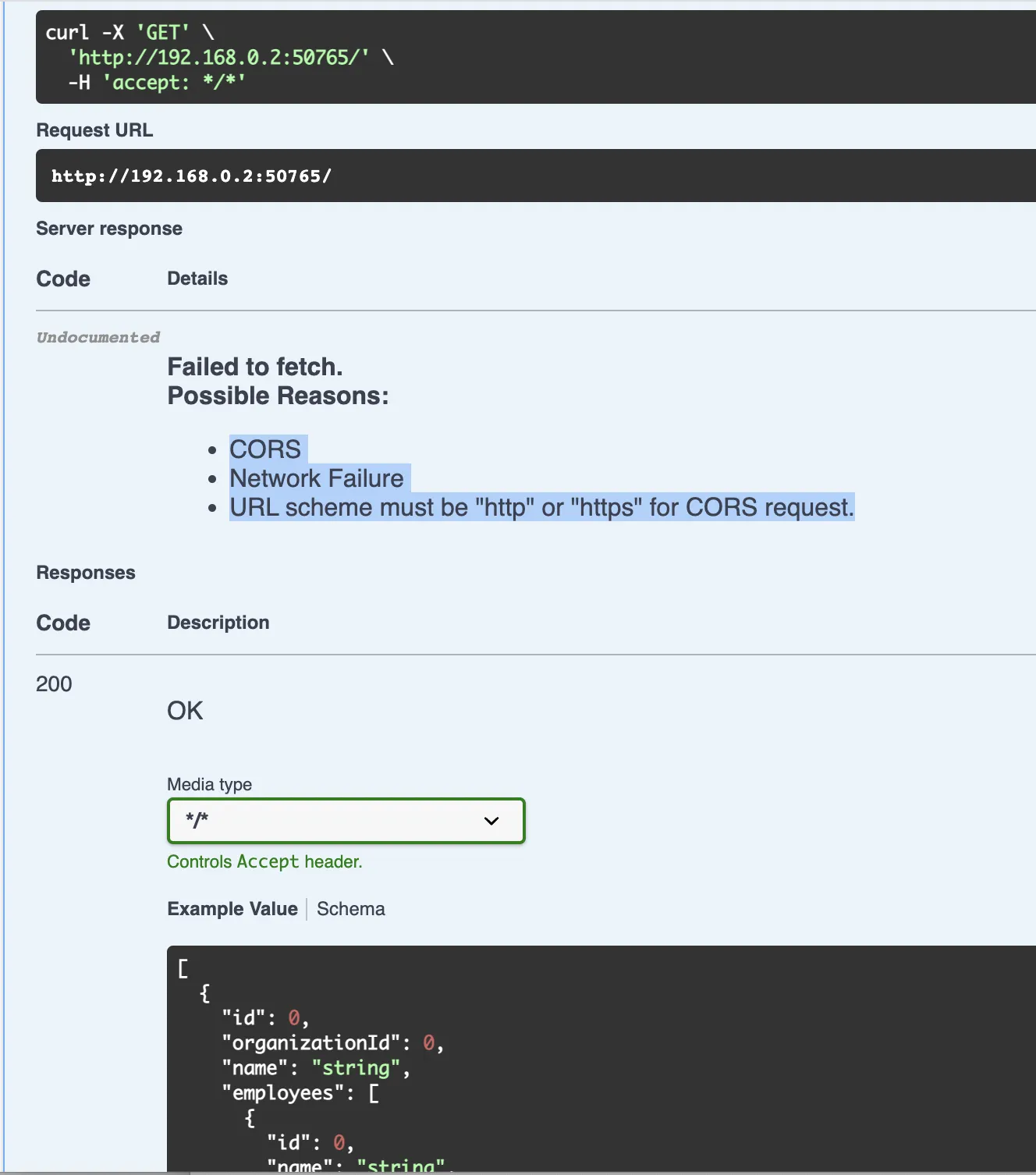1036x1175 pixels.
Task: Click the "Controls Accept header." note
Action: (x=264, y=861)
